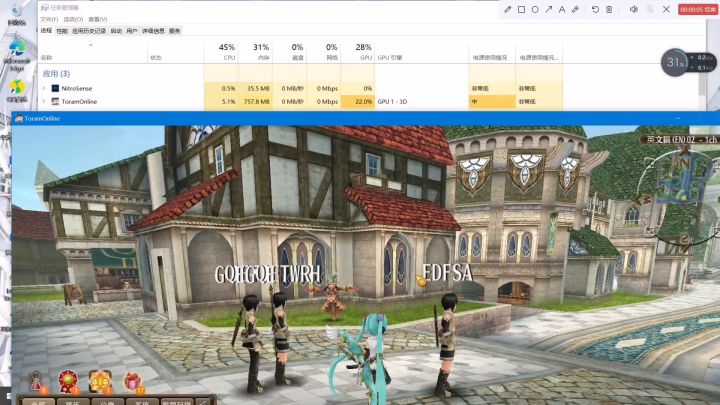Select the highlighter marker tool
720x405 pixels.
575,9
